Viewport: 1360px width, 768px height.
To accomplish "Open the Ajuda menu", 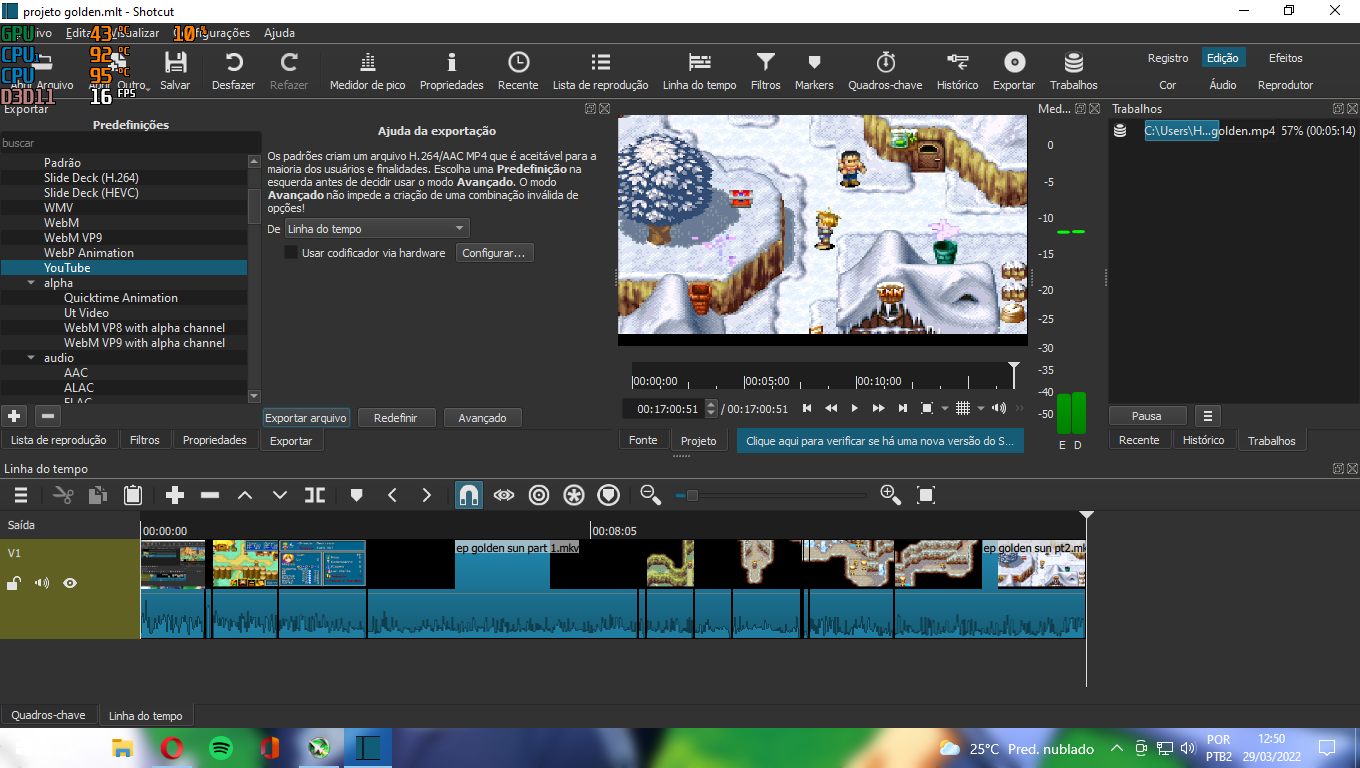I will point(279,33).
